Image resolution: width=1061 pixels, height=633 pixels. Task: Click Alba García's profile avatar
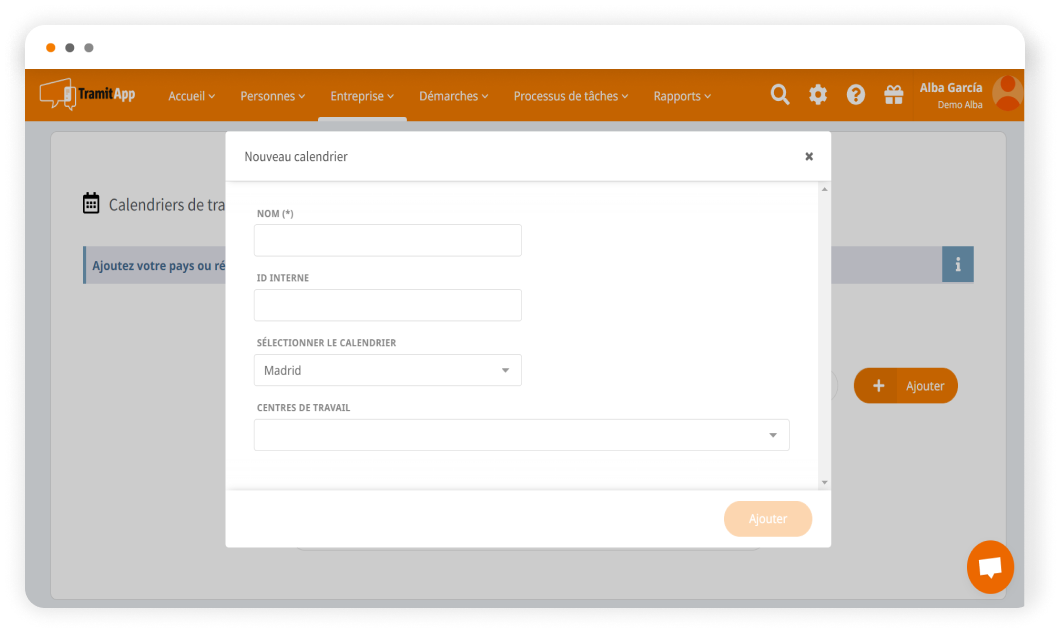tap(1007, 93)
